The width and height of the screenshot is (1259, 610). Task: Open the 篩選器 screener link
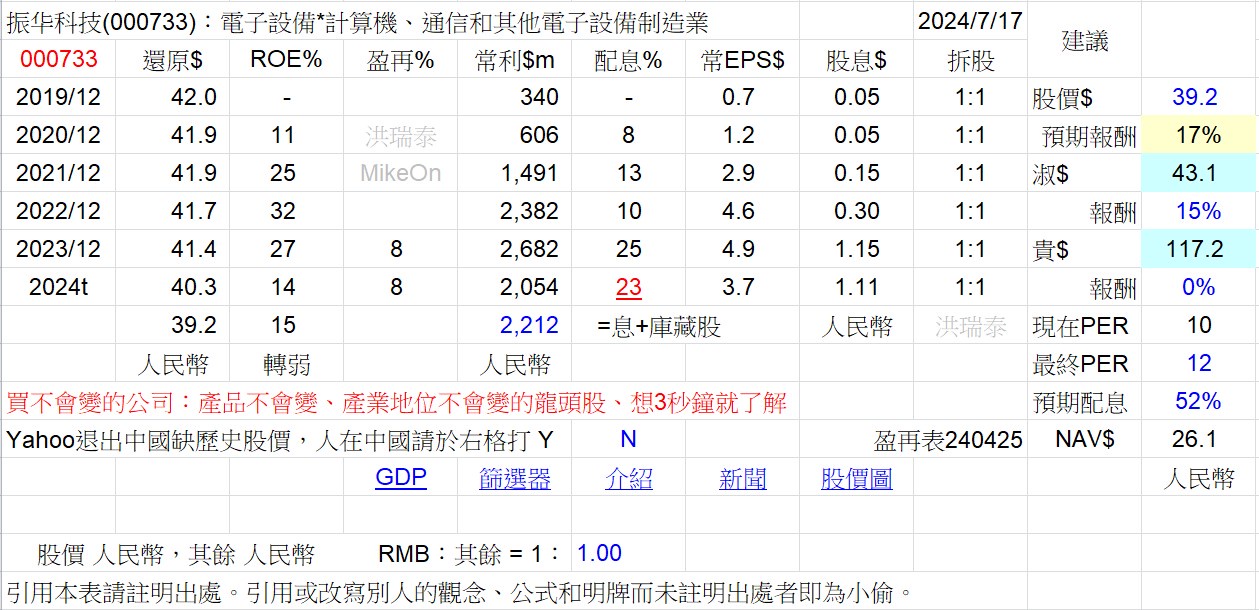tap(515, 478)
